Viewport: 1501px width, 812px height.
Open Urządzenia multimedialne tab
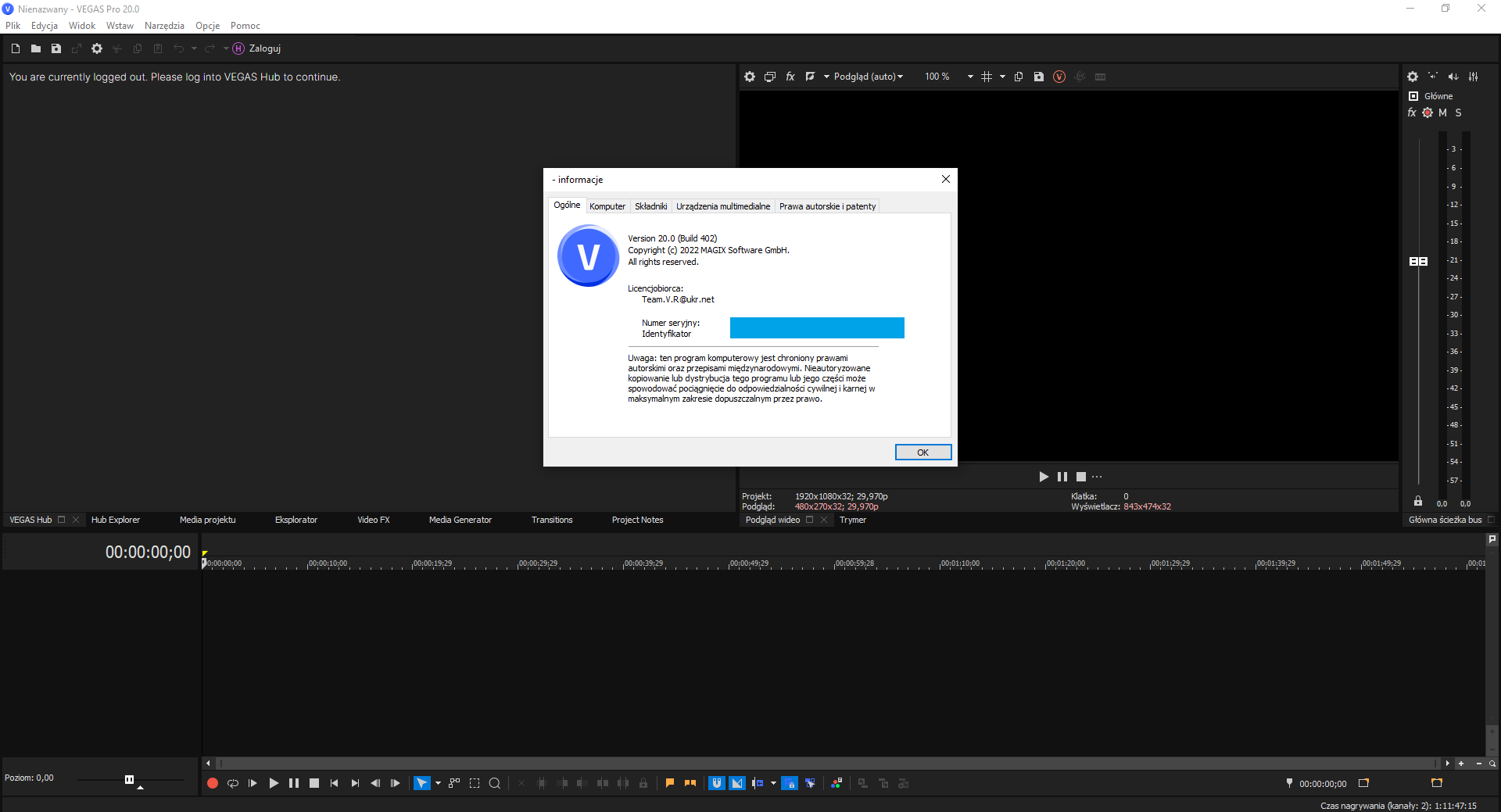coord(723,206)
